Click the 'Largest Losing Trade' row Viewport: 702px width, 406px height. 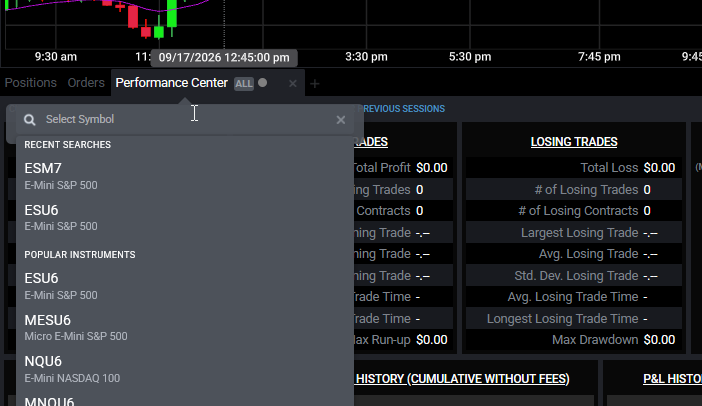(x=574, y=233)
